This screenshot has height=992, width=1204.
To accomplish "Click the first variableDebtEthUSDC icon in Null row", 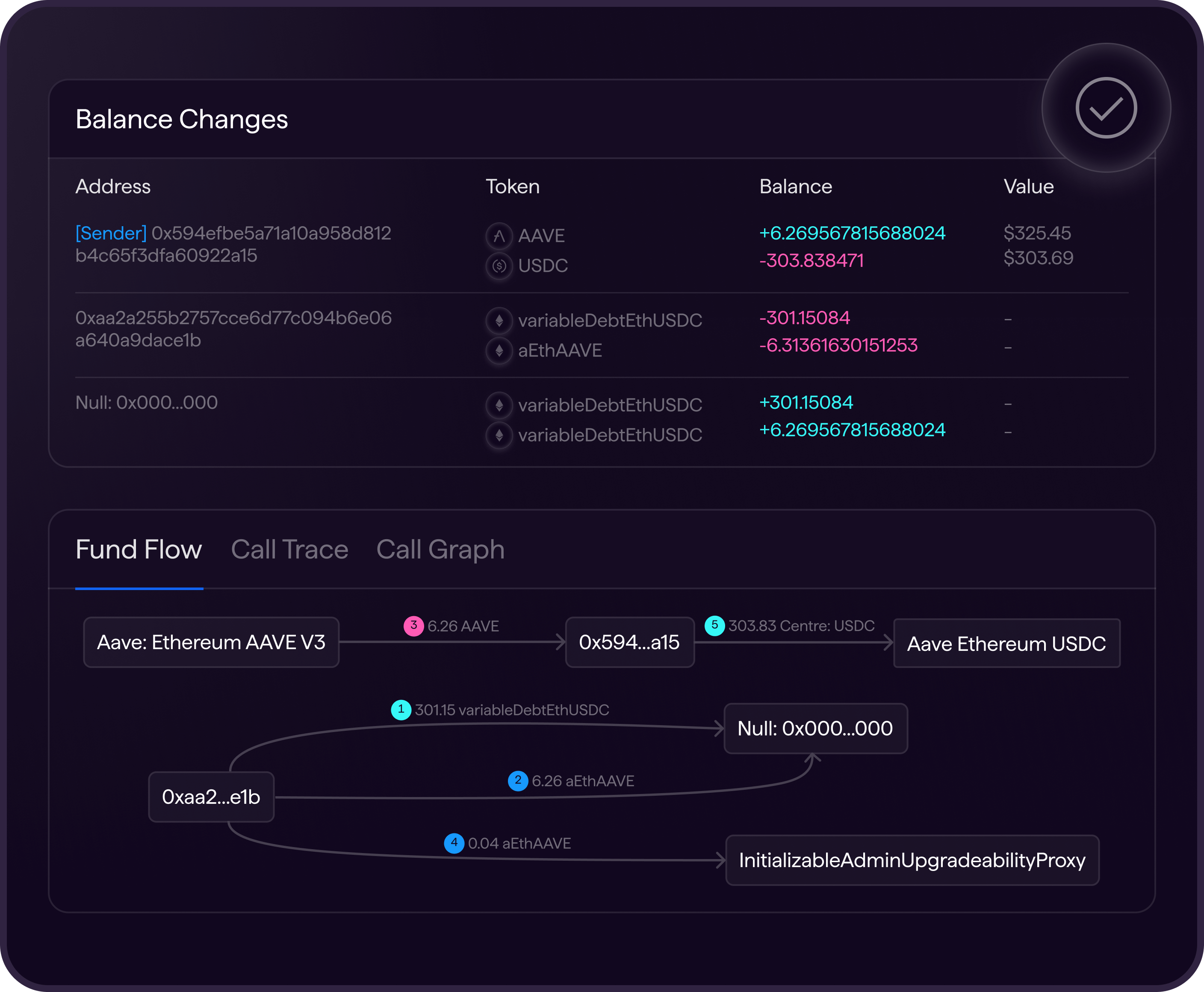I will (499, 405).
